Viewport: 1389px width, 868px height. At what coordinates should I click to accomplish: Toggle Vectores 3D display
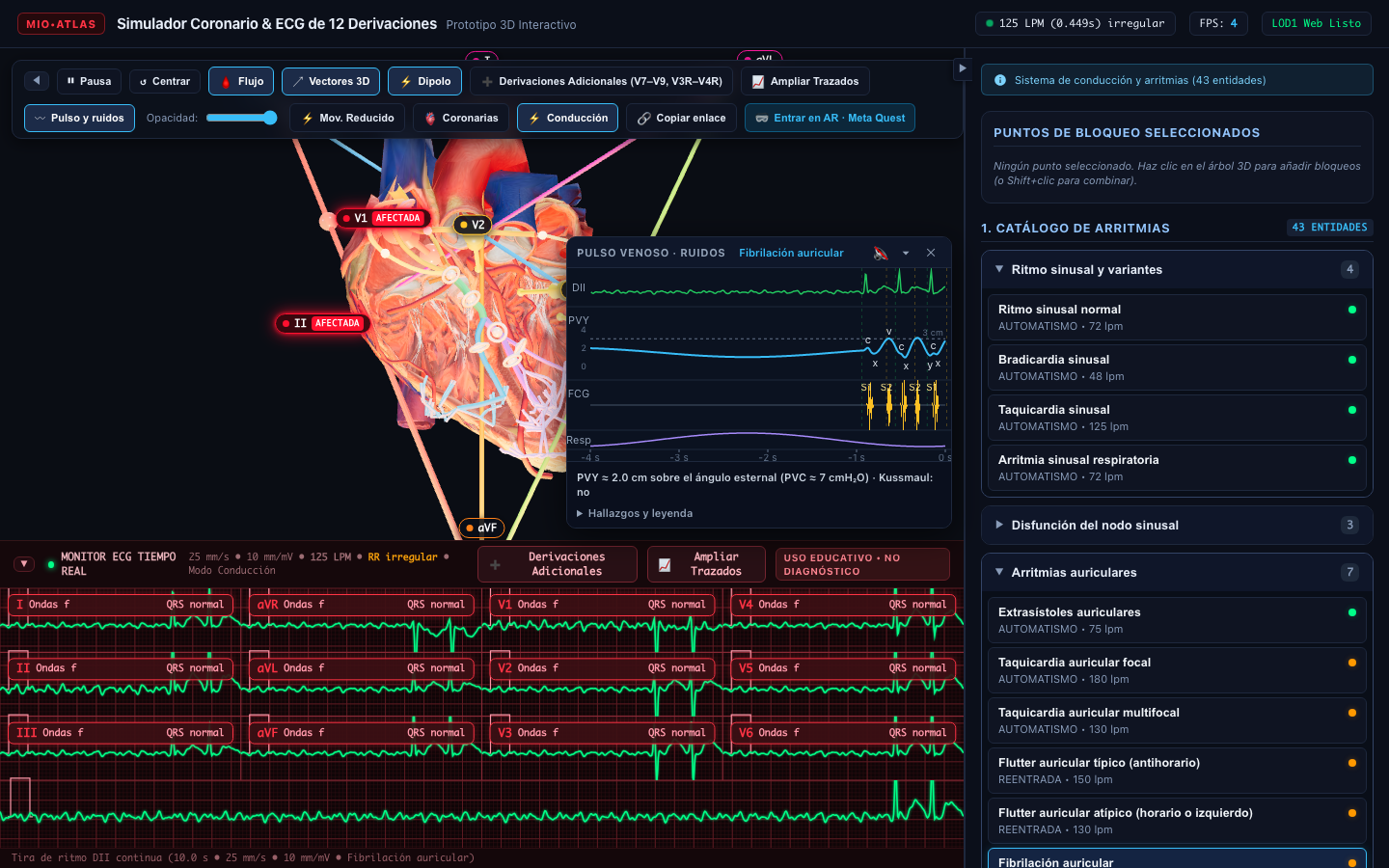pyautogui.click(x=331, y=81)
